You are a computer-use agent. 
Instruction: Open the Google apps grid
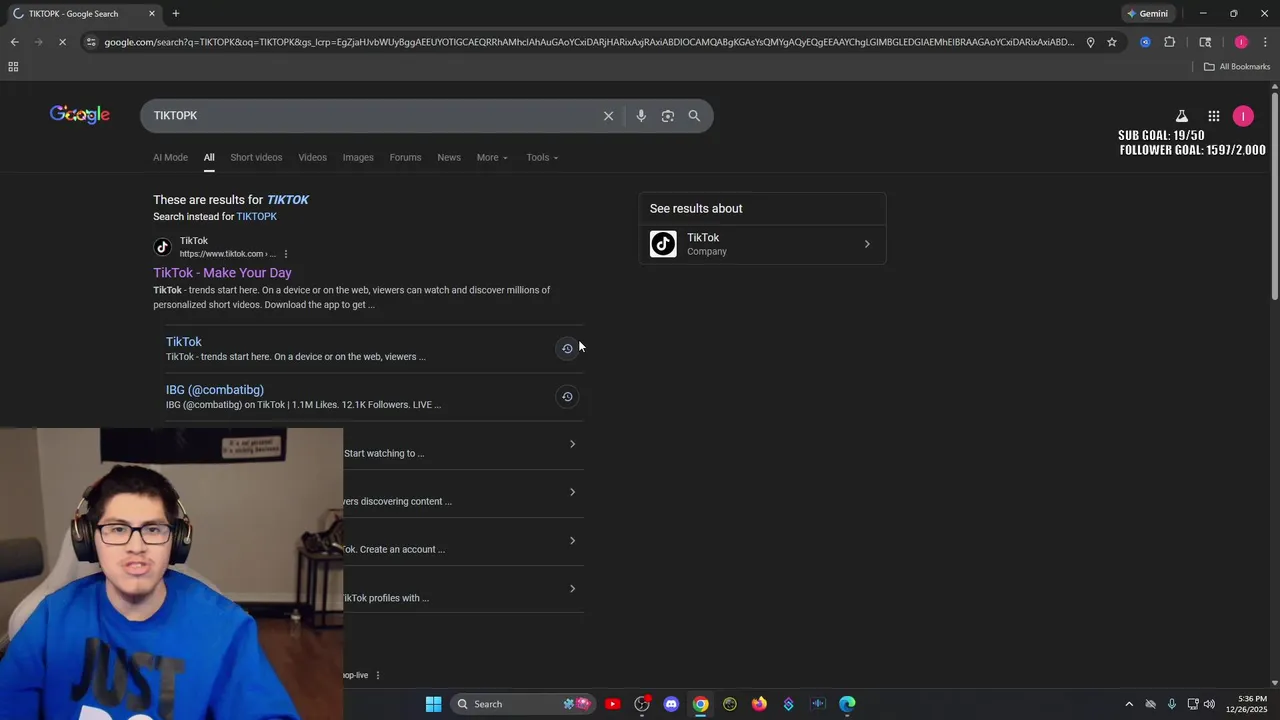pyautogui.click(x=1214, y=116)
